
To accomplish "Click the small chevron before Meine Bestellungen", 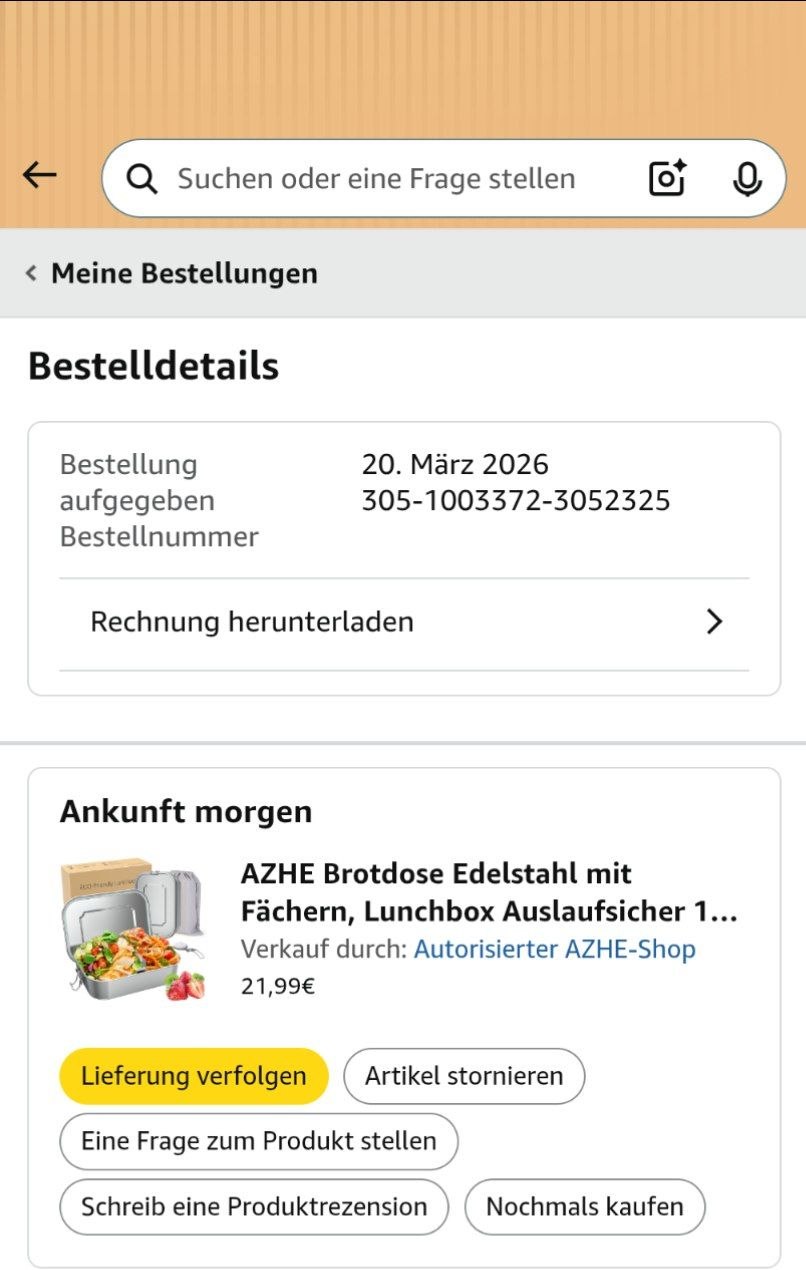I will pyautogui.click(x=32, y=273).
